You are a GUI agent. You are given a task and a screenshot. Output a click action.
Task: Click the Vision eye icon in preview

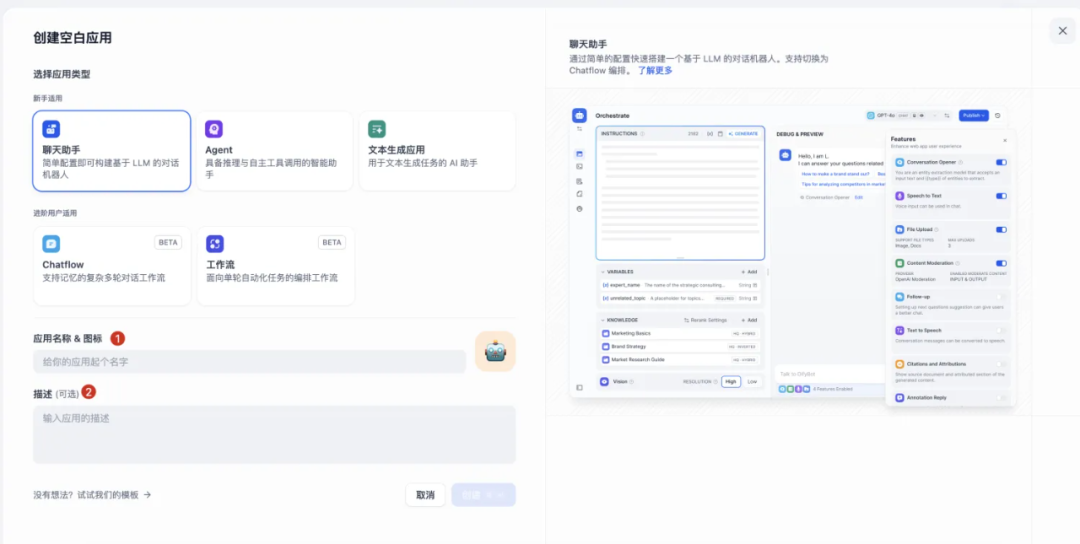click(x=604, y=381)
